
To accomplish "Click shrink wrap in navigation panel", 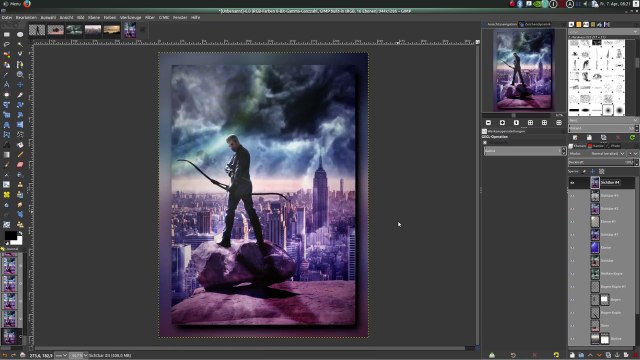I will pos(559,122).
